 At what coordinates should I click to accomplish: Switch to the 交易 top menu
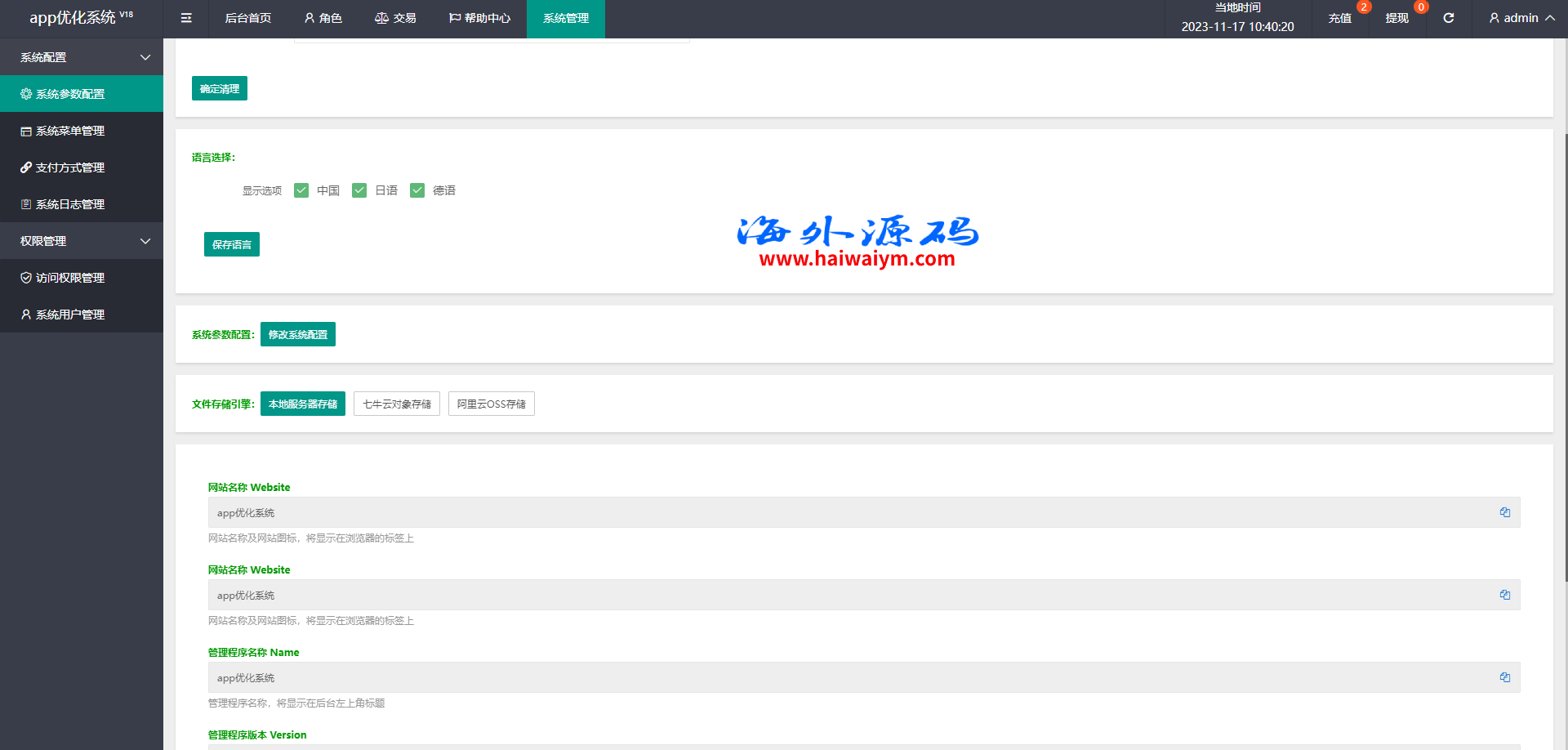[x=395, y=18]
